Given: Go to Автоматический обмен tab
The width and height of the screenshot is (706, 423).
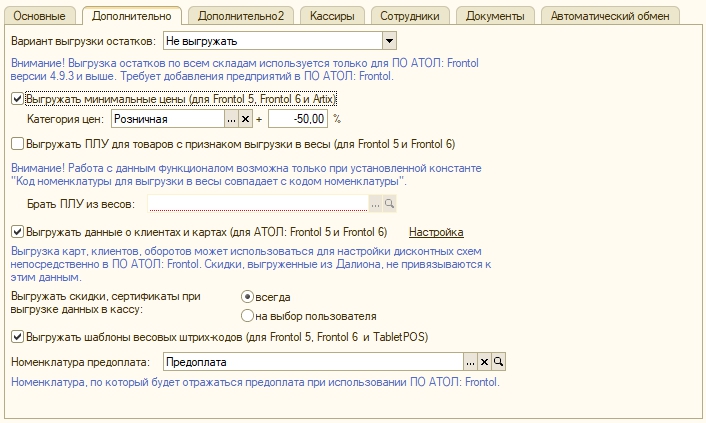Looking at the screenshot, I should [611, 17].
